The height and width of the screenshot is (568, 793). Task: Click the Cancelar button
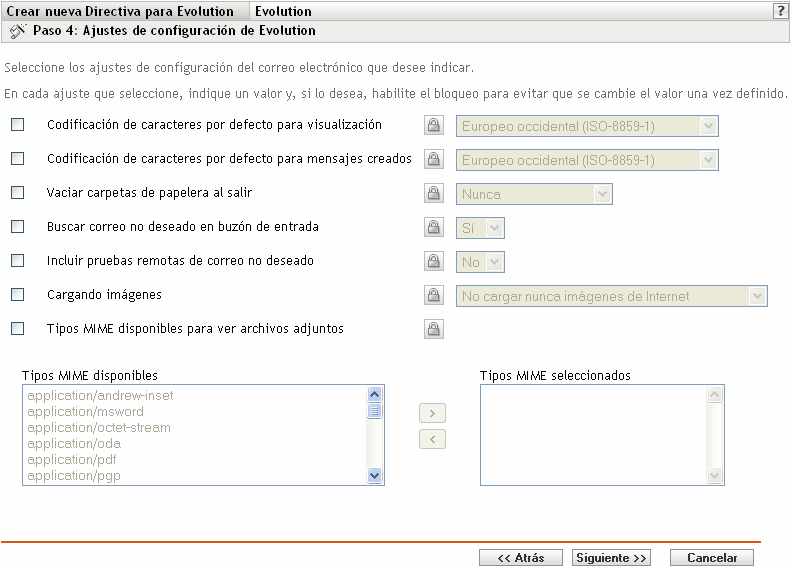(x=712, y=558)
